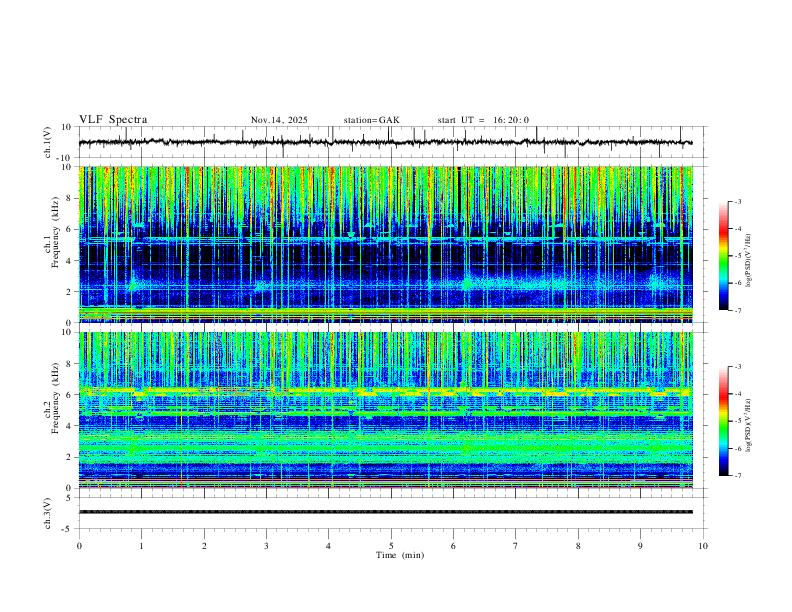
Task: Click the '-5' label on ch.1 colorbar
Action: coord(738,256)
